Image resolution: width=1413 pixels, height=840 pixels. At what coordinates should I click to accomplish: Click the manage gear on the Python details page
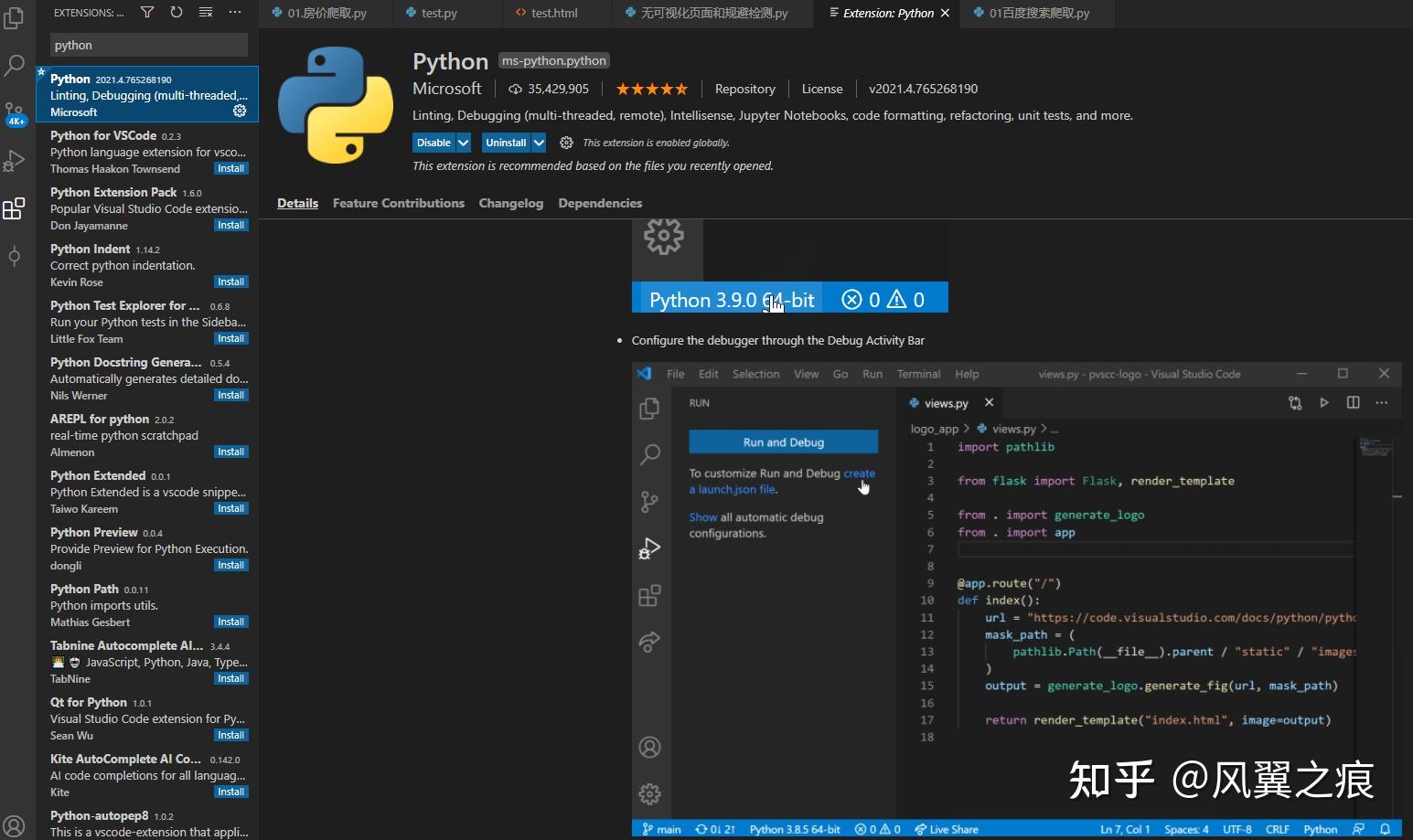coord(566,143)
